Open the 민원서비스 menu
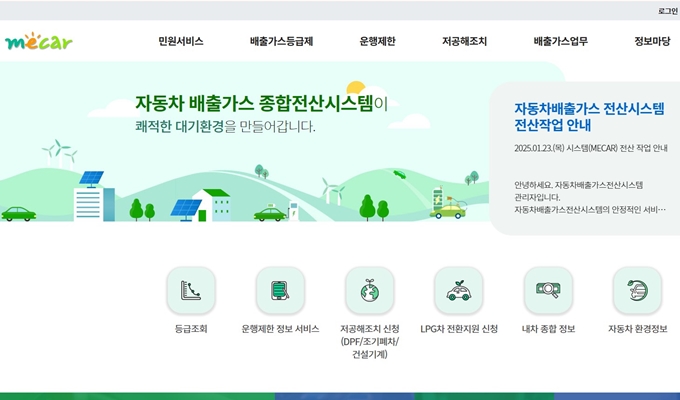Screen dimensions: 680x400 [x=180, y=41]
